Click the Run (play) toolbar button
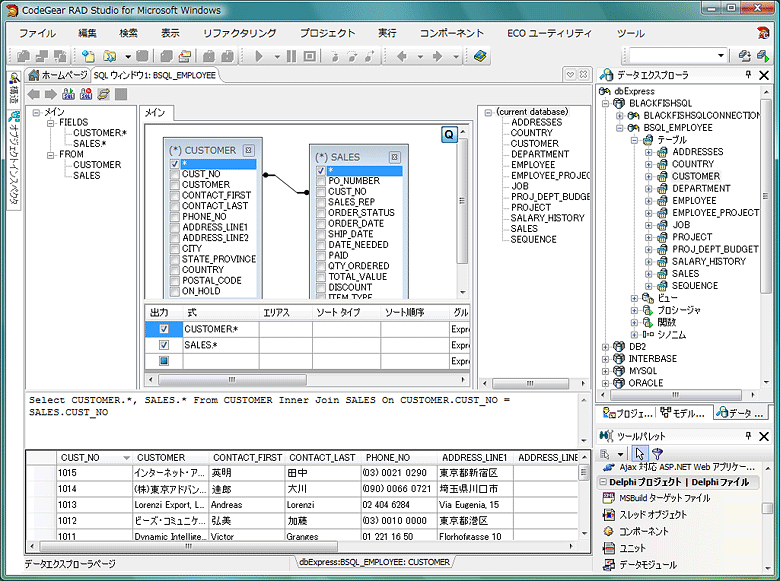Viewport: 780px width, 581px height. tap(260, 57)
